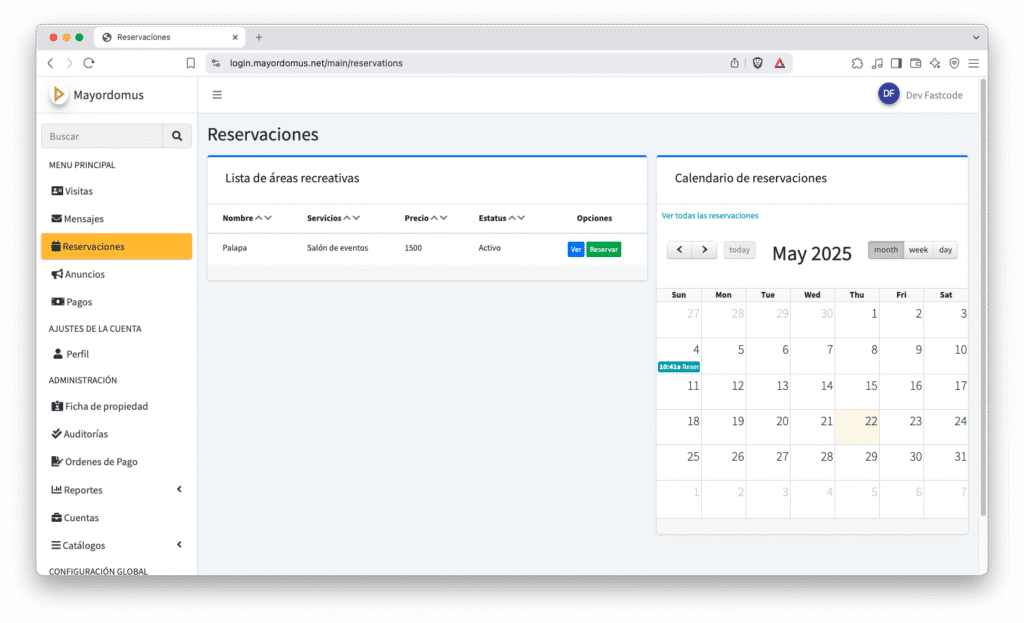Open Ficha de propiedad

(x=105, y=407)
